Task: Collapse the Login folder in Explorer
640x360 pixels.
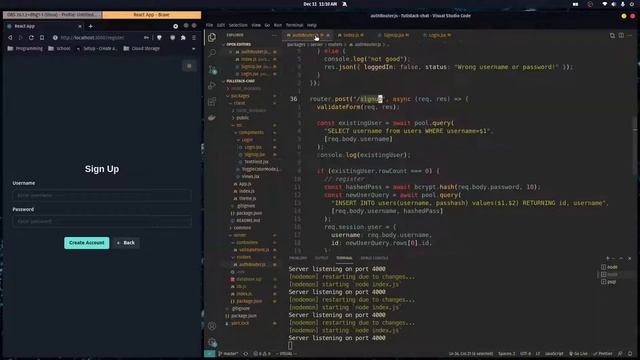Action: tap(247, 140)
